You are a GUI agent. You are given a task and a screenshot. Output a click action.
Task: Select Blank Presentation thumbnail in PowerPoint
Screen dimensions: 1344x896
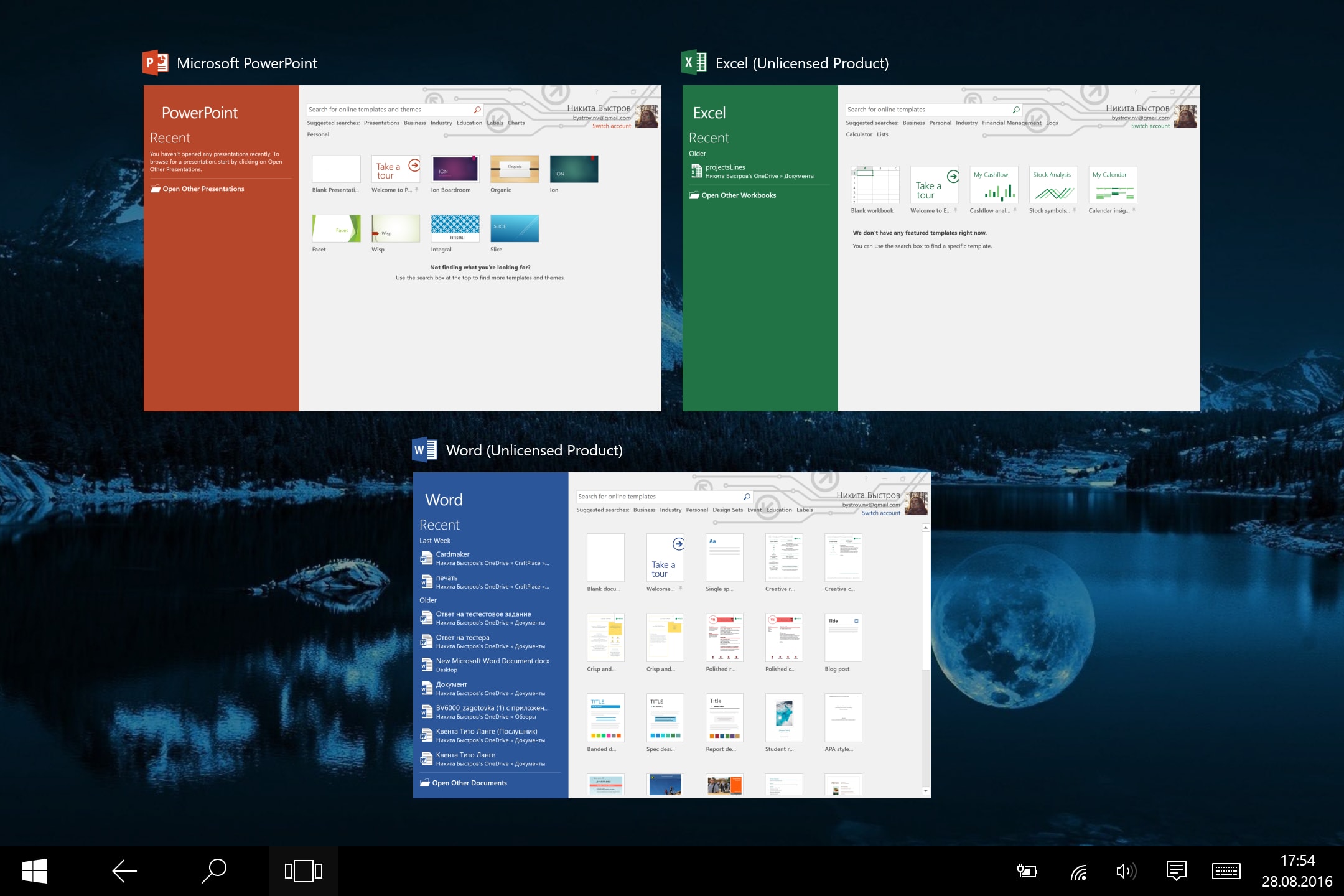pos(336,169)
